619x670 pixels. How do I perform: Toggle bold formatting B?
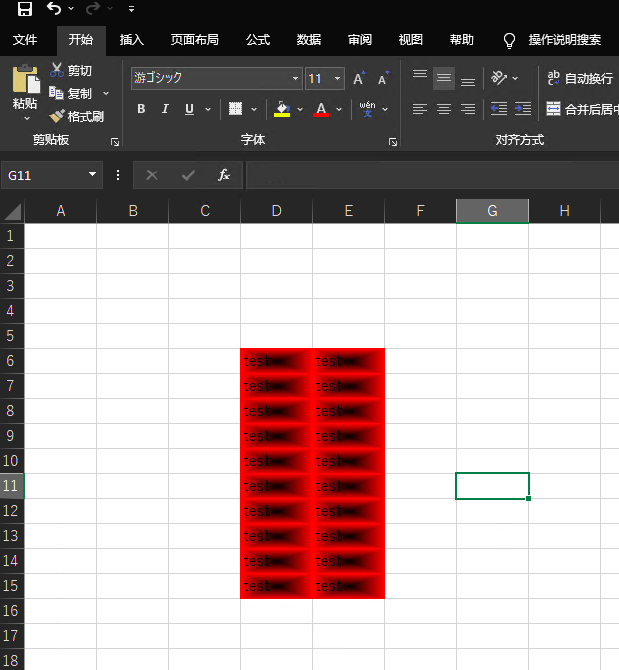[x=141, y=109]
